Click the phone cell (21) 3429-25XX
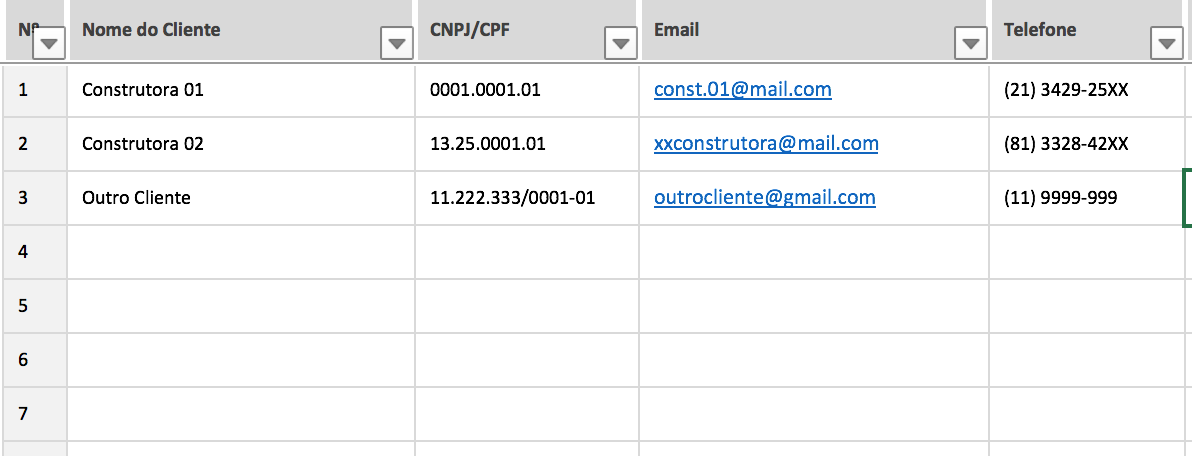1192x456 pixels. click(1066, 90)
